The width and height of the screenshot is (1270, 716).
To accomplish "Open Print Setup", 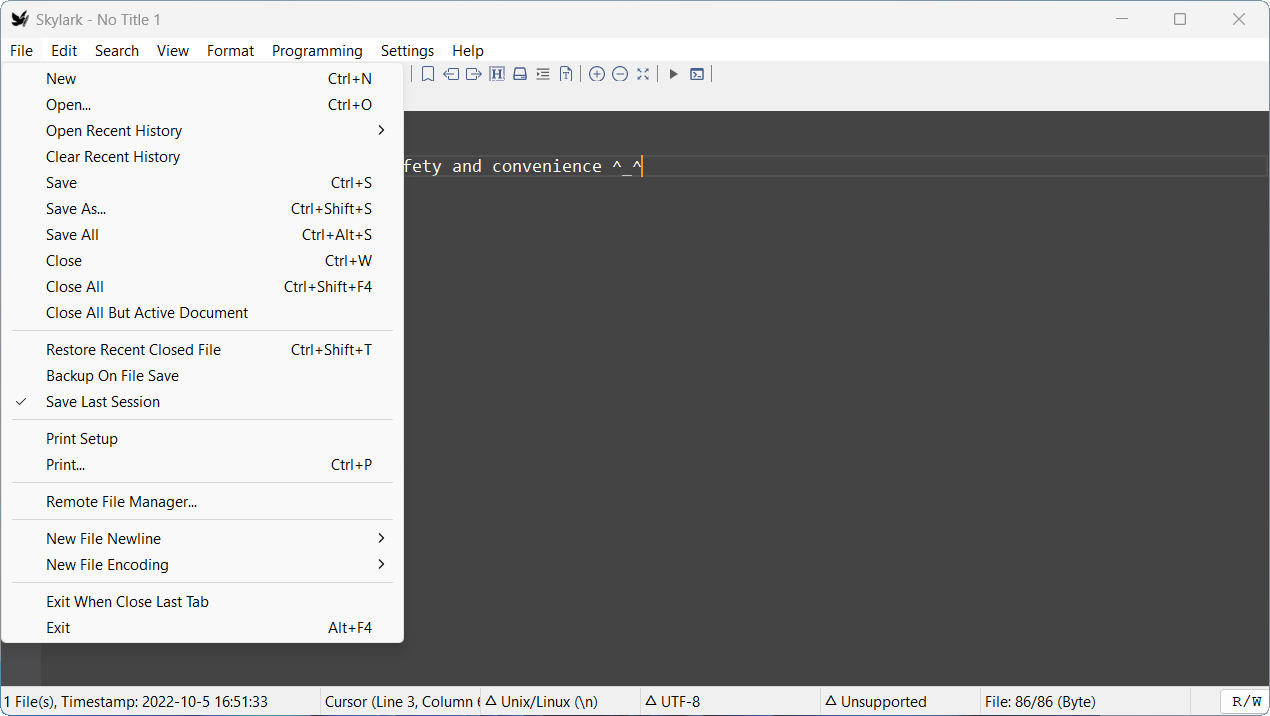I will pyautogui.click(x=202, y=439).
